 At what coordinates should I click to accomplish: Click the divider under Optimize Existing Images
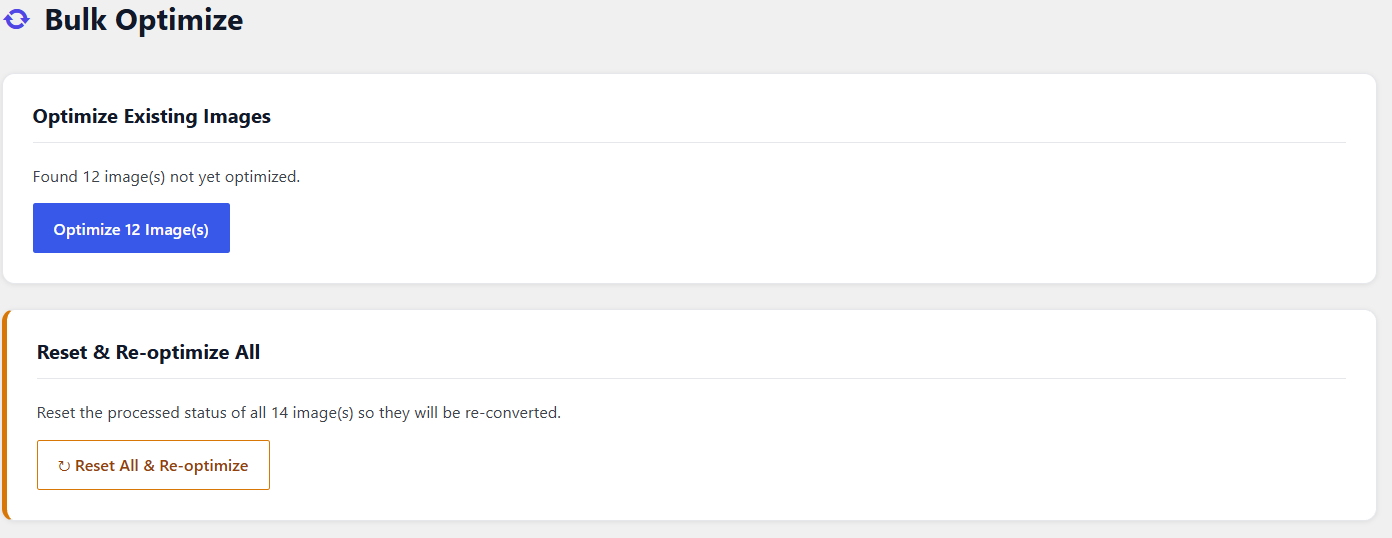point(689,142)
